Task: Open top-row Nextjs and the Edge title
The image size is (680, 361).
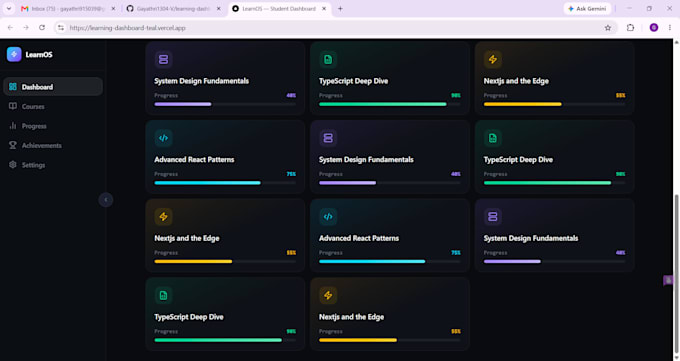Action: click(x=516, y=81)
